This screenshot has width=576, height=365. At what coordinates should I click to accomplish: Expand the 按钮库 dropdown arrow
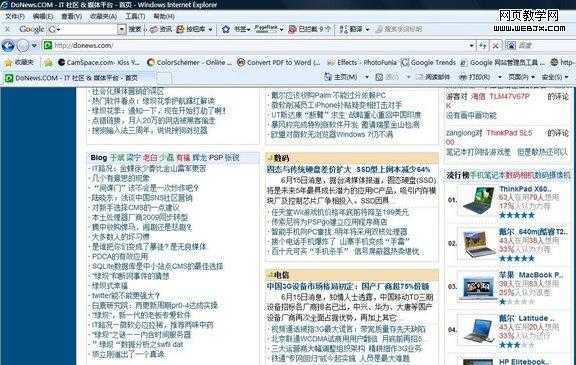coord(210,29)
